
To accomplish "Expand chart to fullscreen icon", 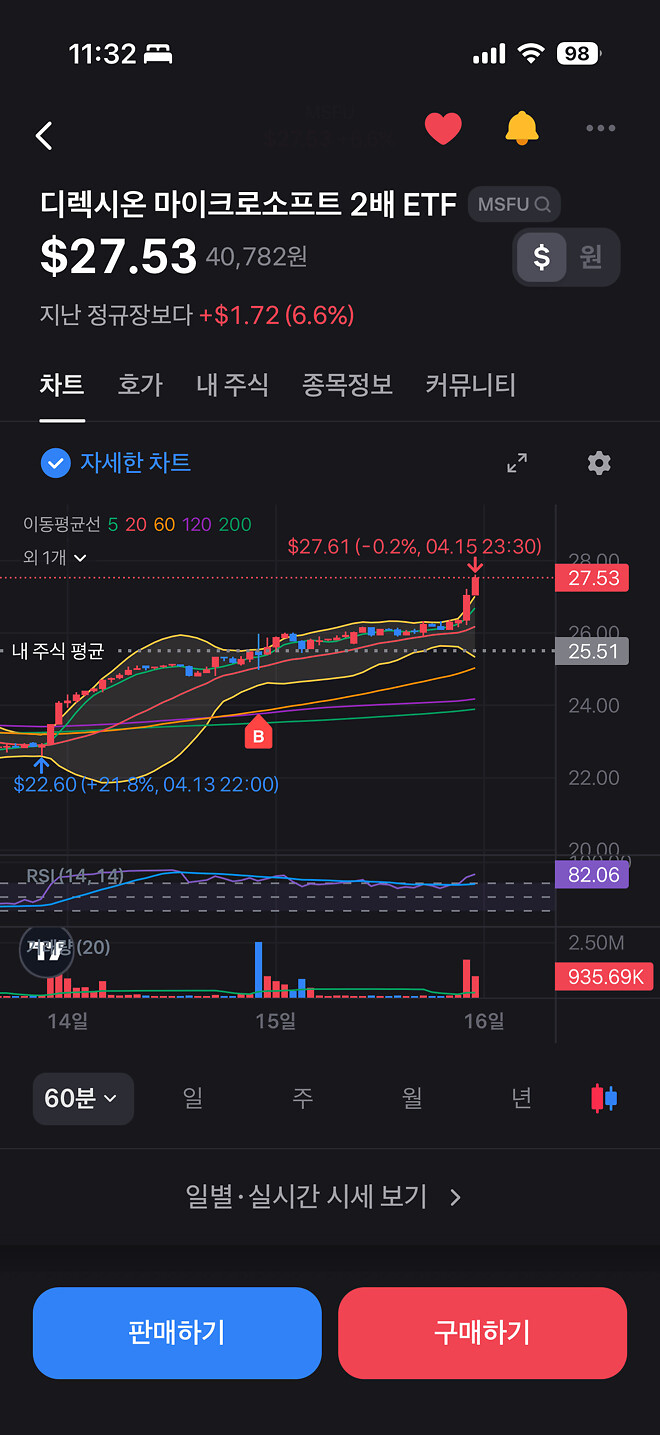I will (x=517, y=463).
